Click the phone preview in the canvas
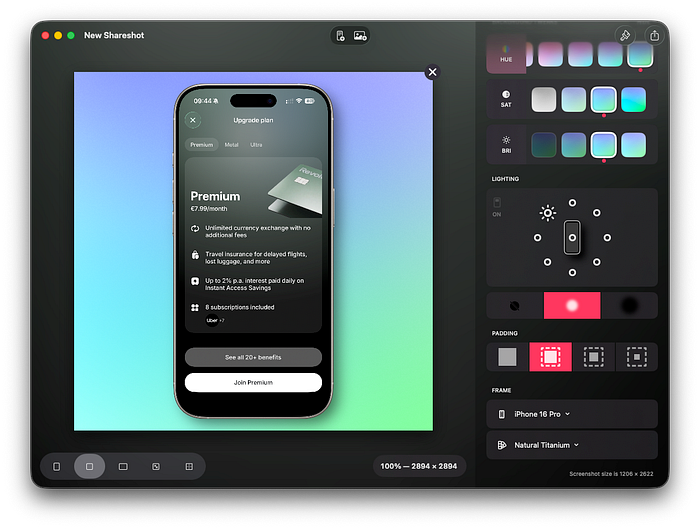The height and width of the screenshot is (529, 700). click(253, 251)
